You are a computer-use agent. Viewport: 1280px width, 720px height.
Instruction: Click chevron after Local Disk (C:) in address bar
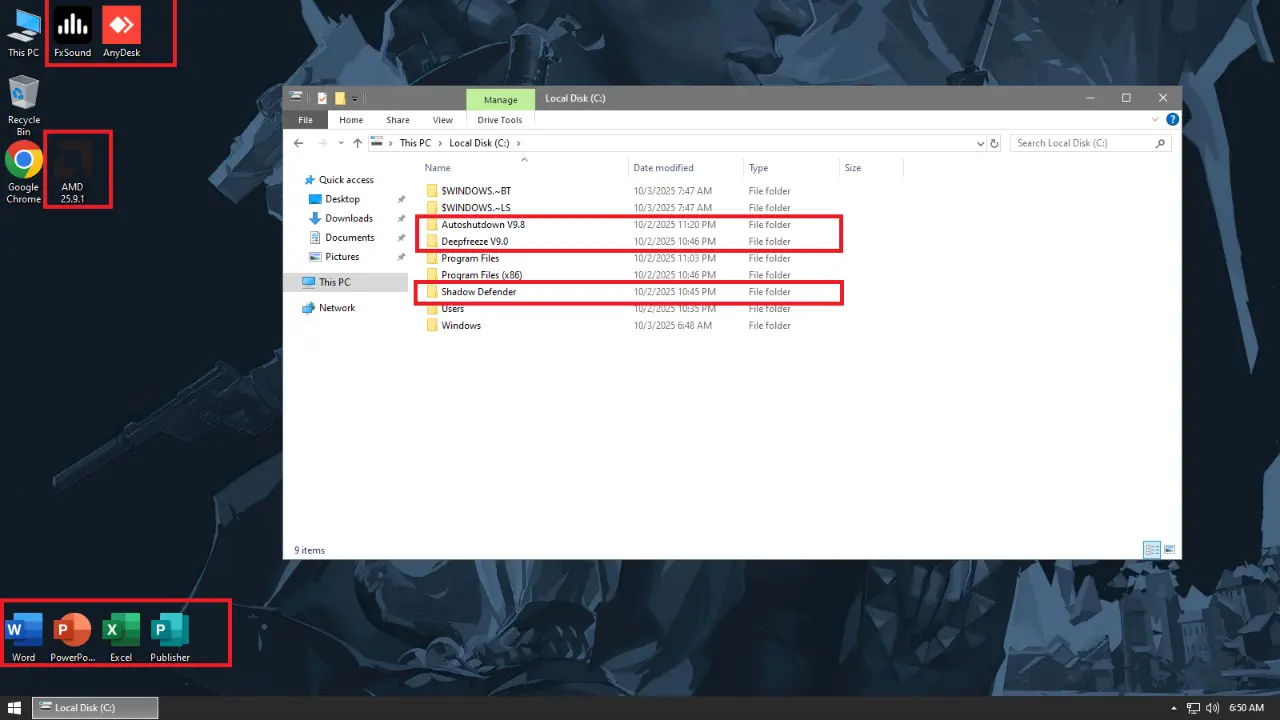(516, 143)
